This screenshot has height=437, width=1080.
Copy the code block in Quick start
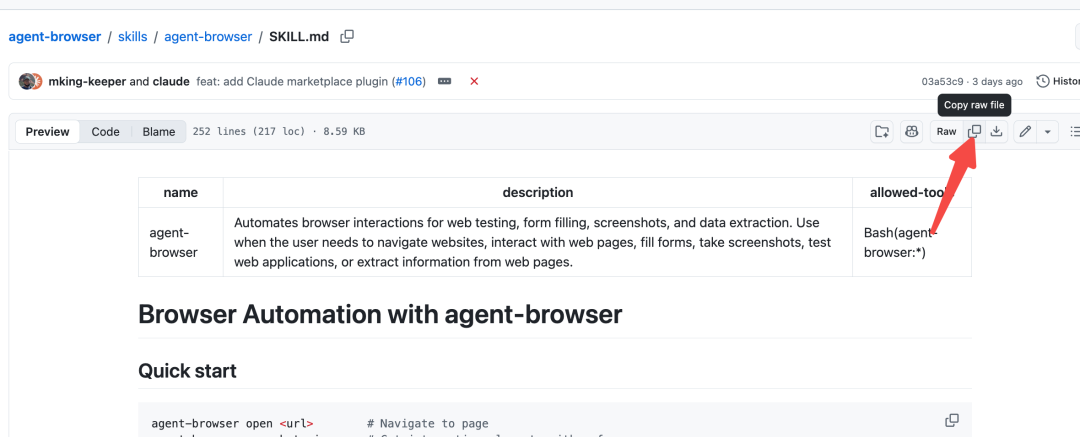pyautogui.click(x=952, y=420)
